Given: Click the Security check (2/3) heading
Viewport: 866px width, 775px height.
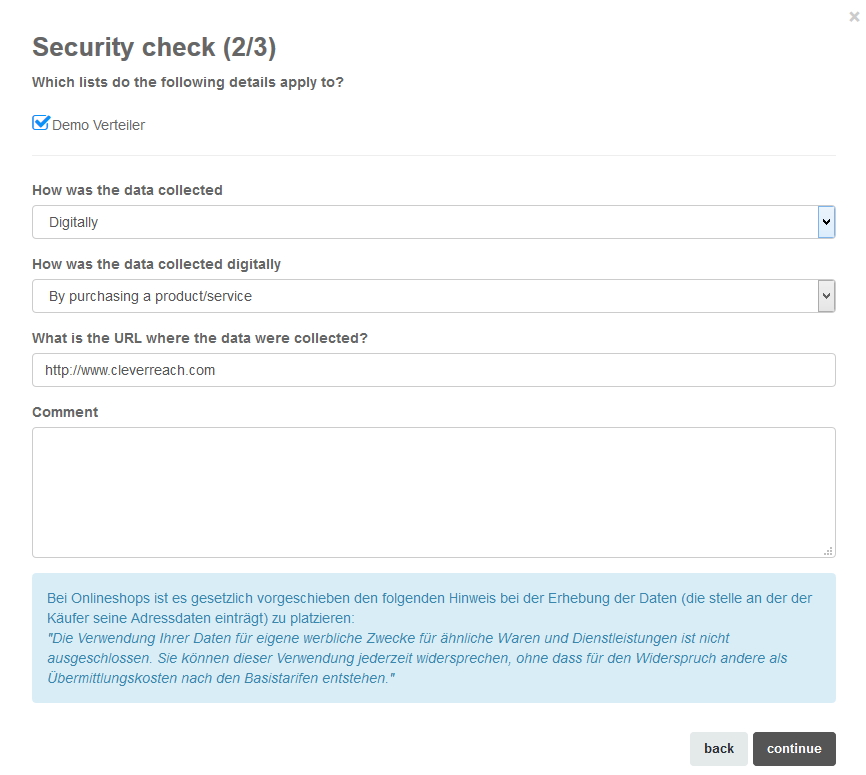Looking at the screenshot, I should [154, 47].
